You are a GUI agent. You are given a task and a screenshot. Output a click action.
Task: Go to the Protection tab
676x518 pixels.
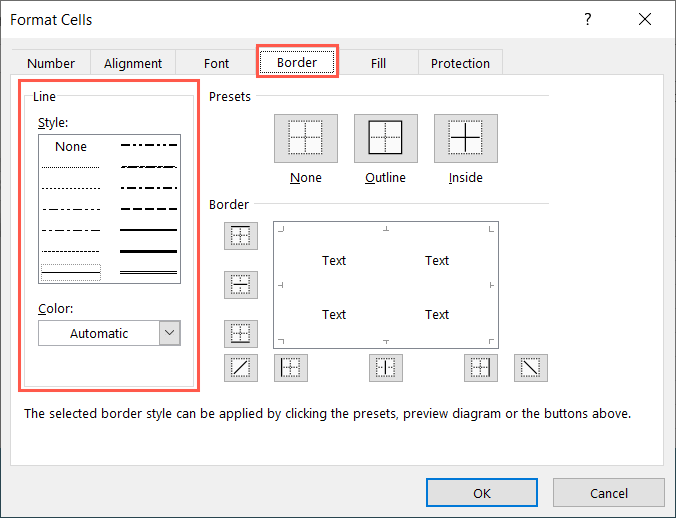coord(460,63)
